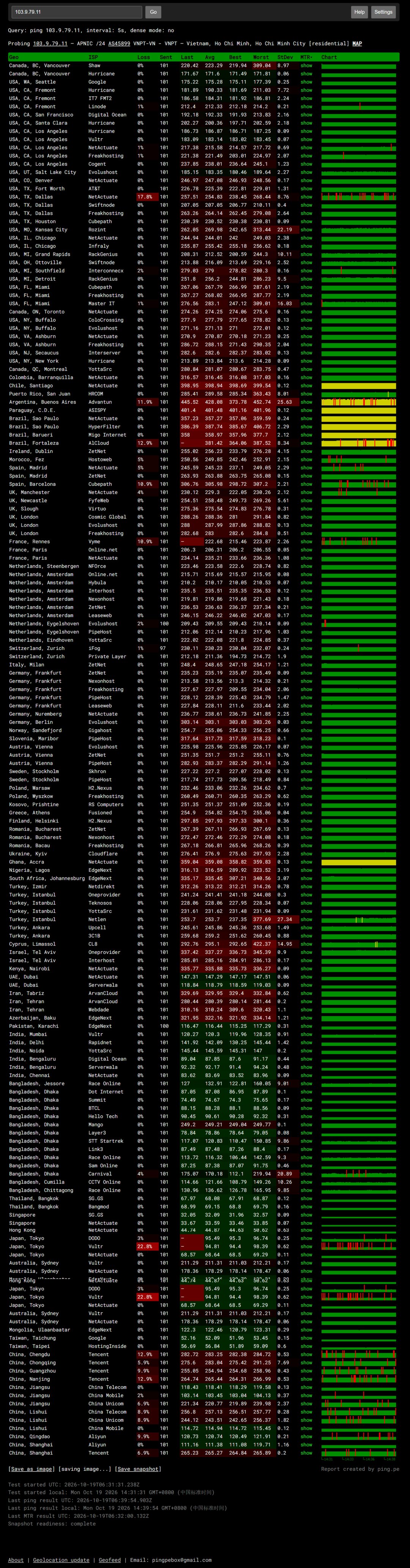The height and width of the screenshot is (1568, 410).
Task: Open the 103.9.79.11 link in probing line
Action: point(50,44)
